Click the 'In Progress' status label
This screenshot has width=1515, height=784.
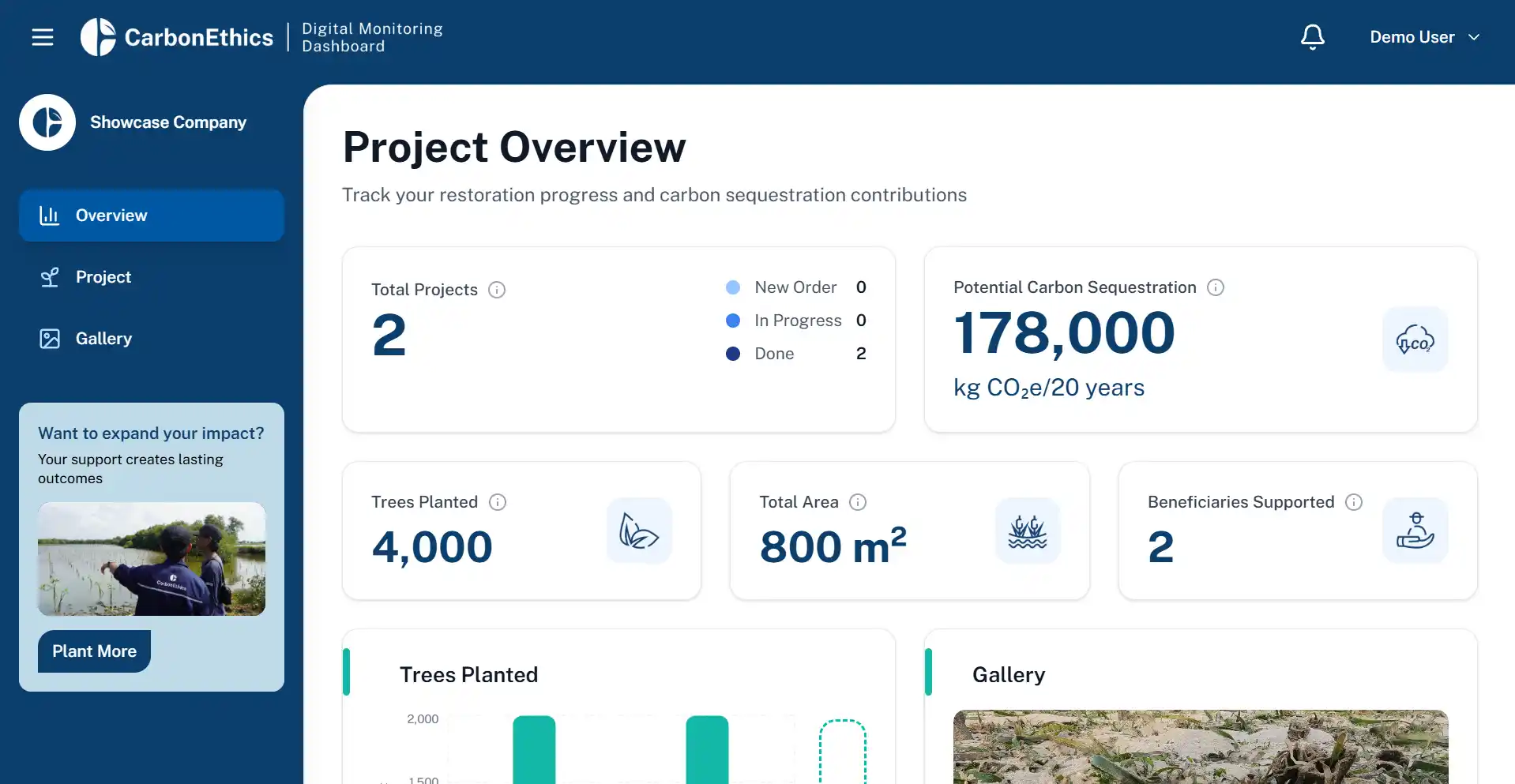click(x=798, y=321)
